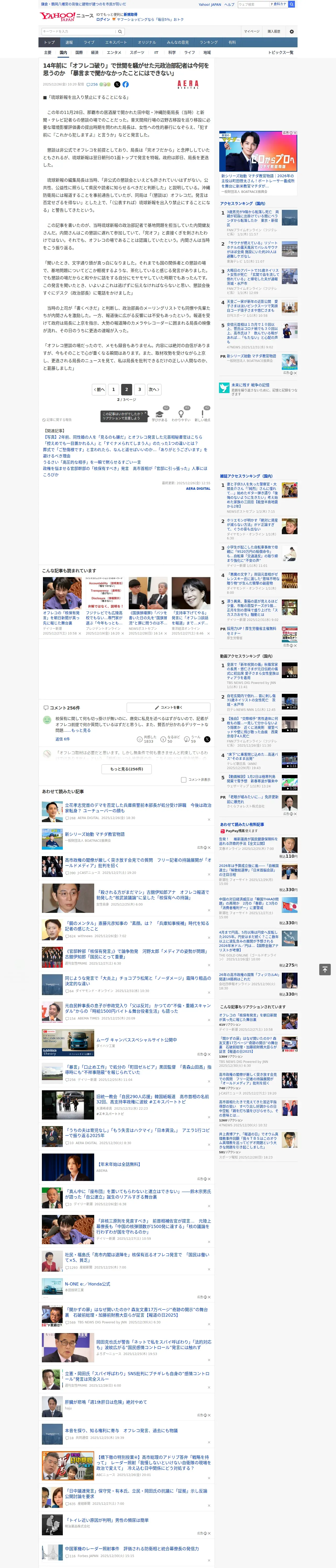Viewport: 336px width, 1568px height.
Task: Click コメントを書く button
Action: (168, 707)
